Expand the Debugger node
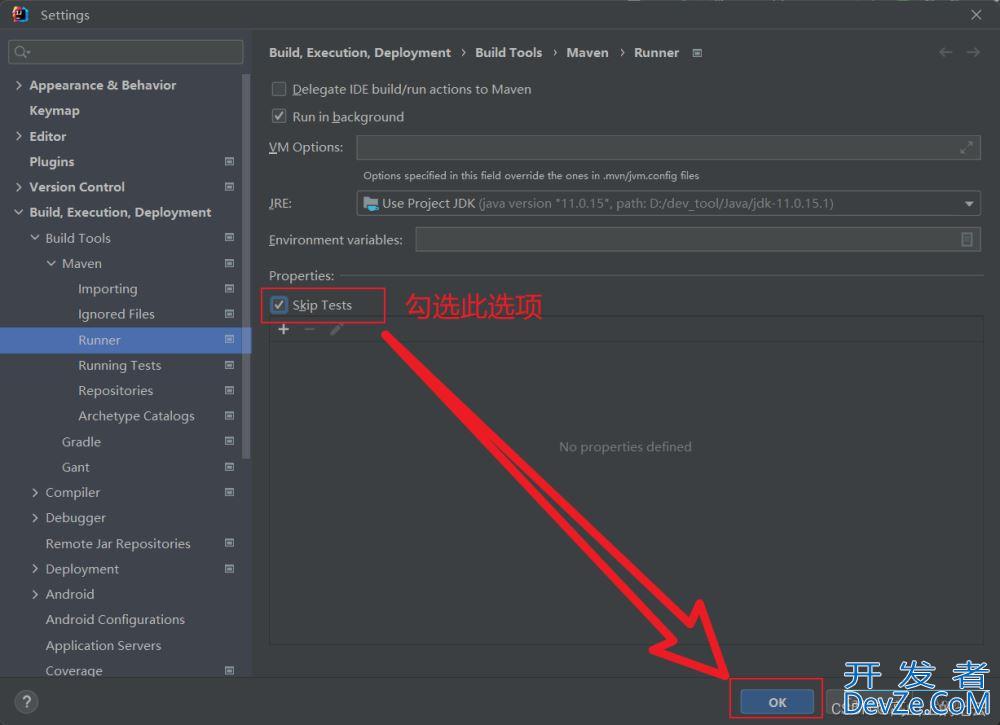 pyautogui.click(x=35, y=518)
